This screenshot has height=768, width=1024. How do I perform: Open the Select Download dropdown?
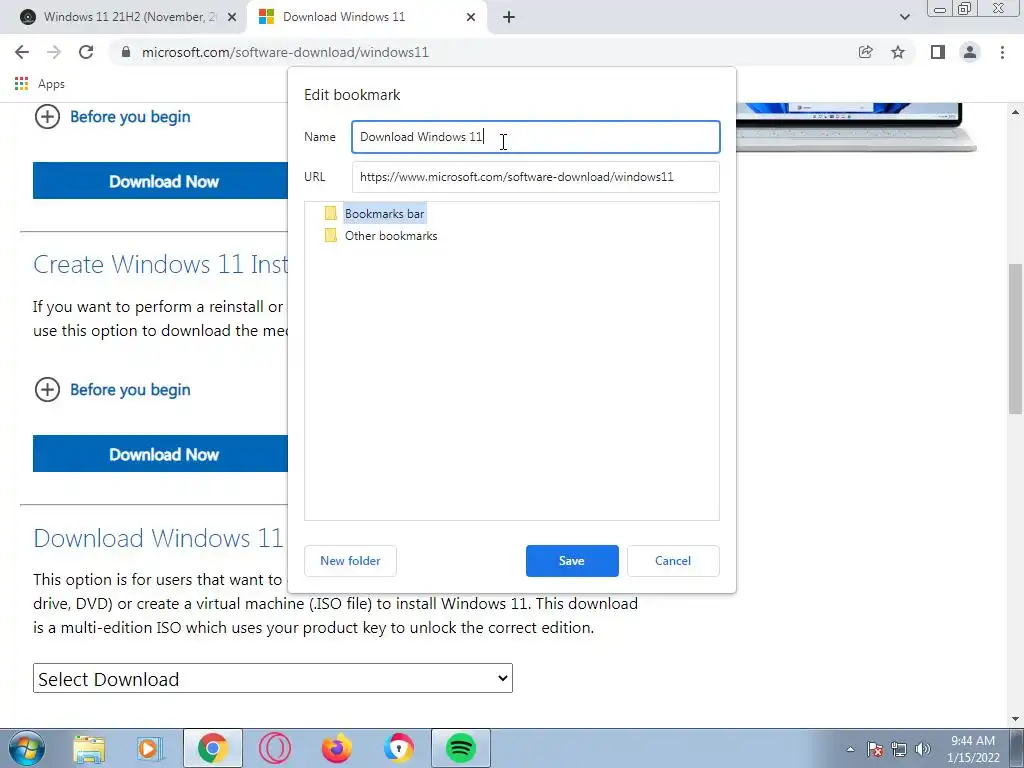[273, 679]
